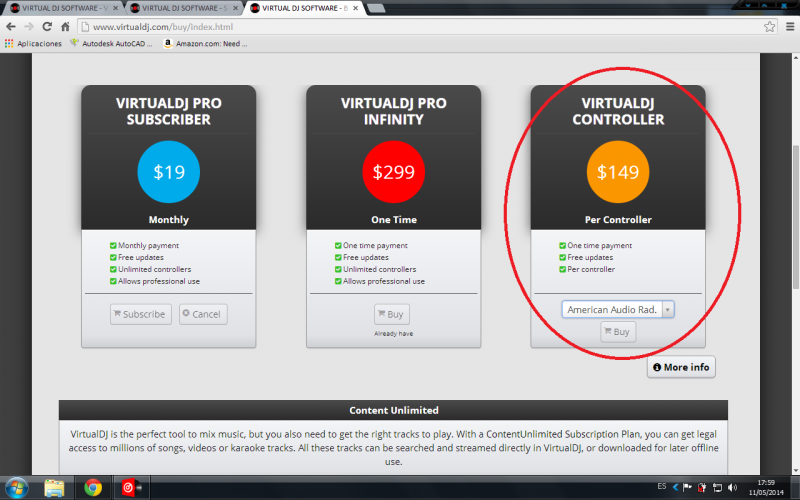This screenshot has height=500, width=800.
Task: Open the taskbar clock showing 17:59
Action: coord(766,488)
